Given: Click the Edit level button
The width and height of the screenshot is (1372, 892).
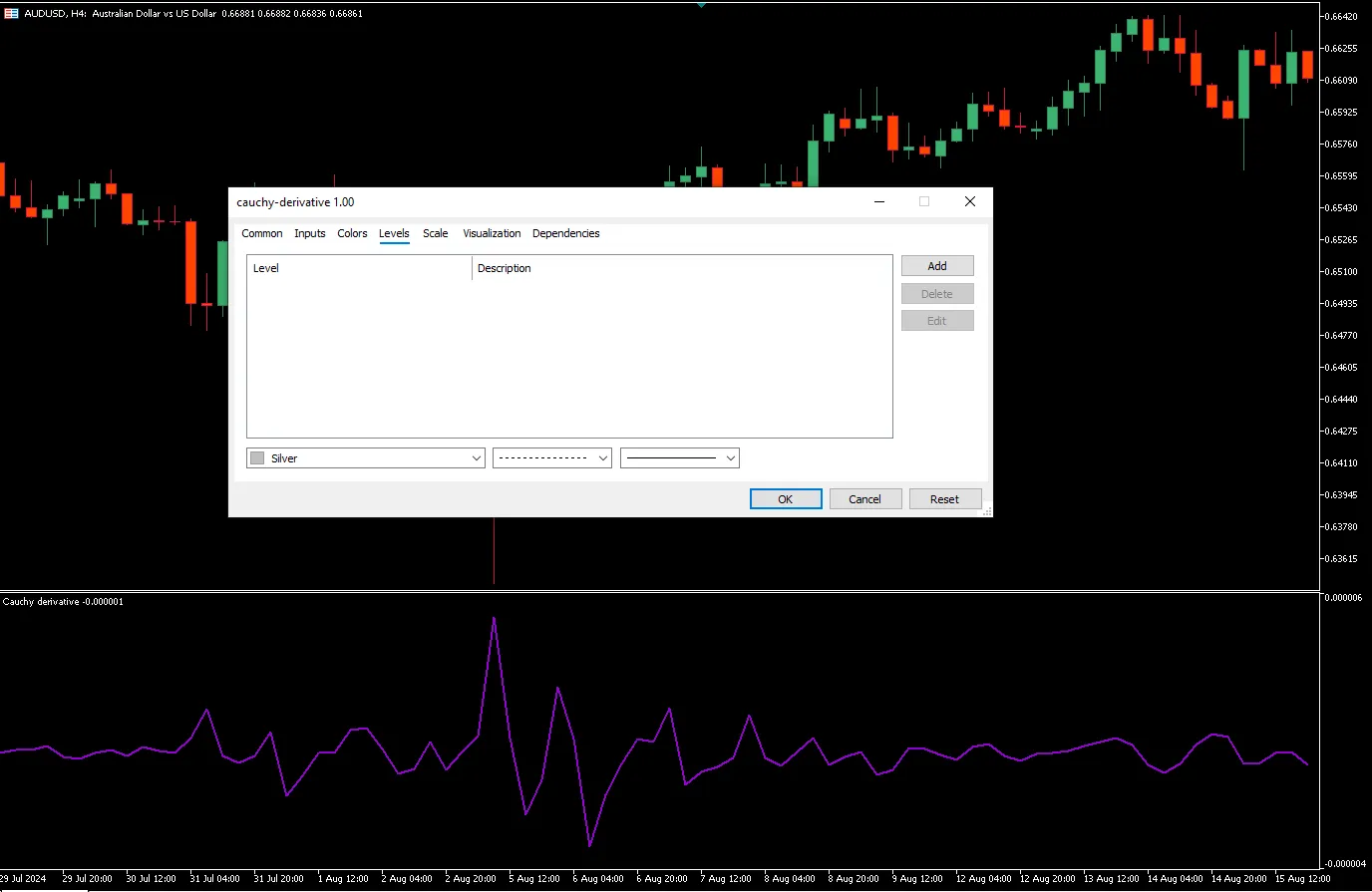Looking at the screenshot, I should [937, 321].
